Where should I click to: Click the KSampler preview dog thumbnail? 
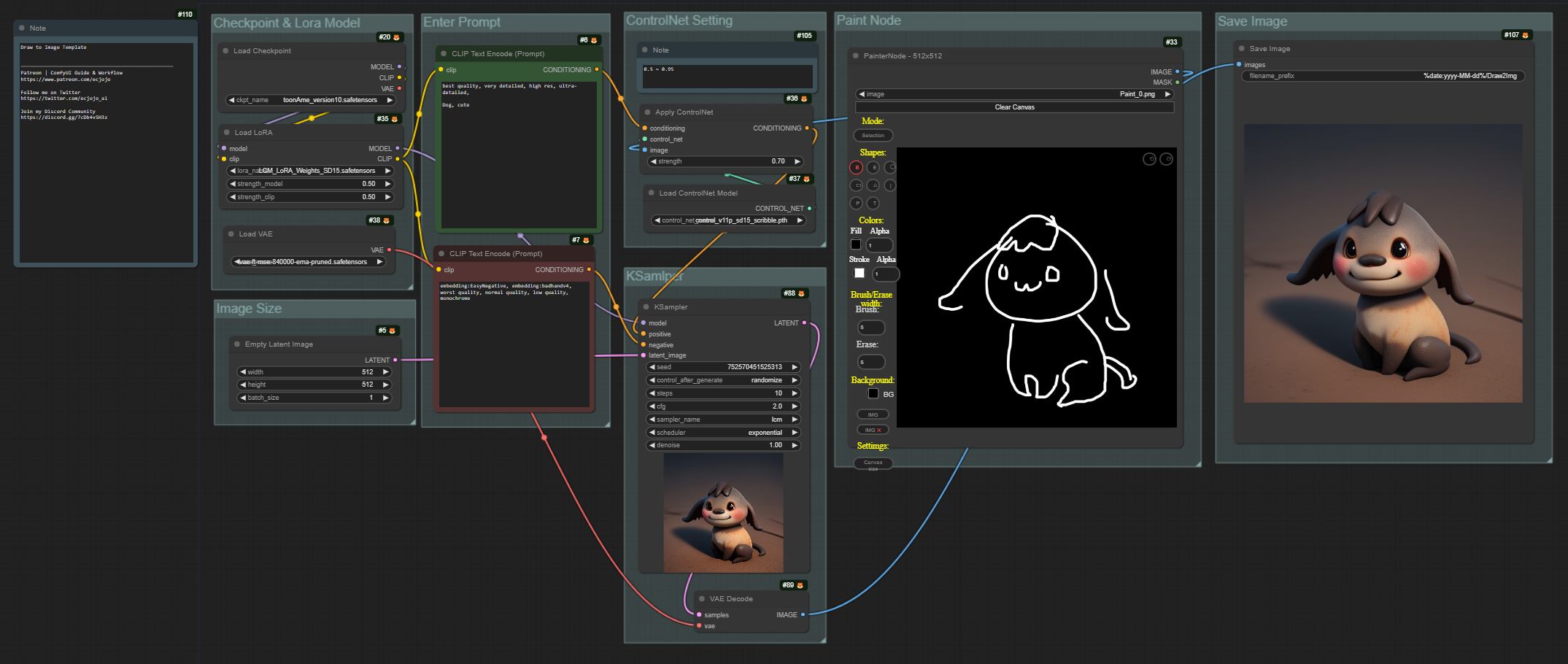[723, 513]
